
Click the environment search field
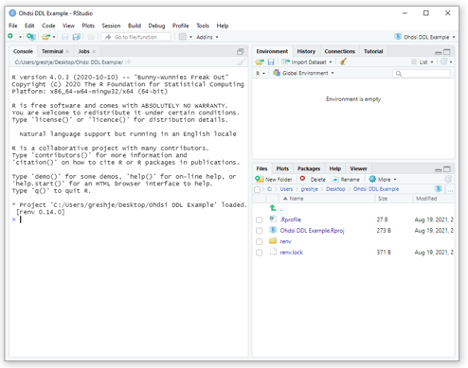421,74
